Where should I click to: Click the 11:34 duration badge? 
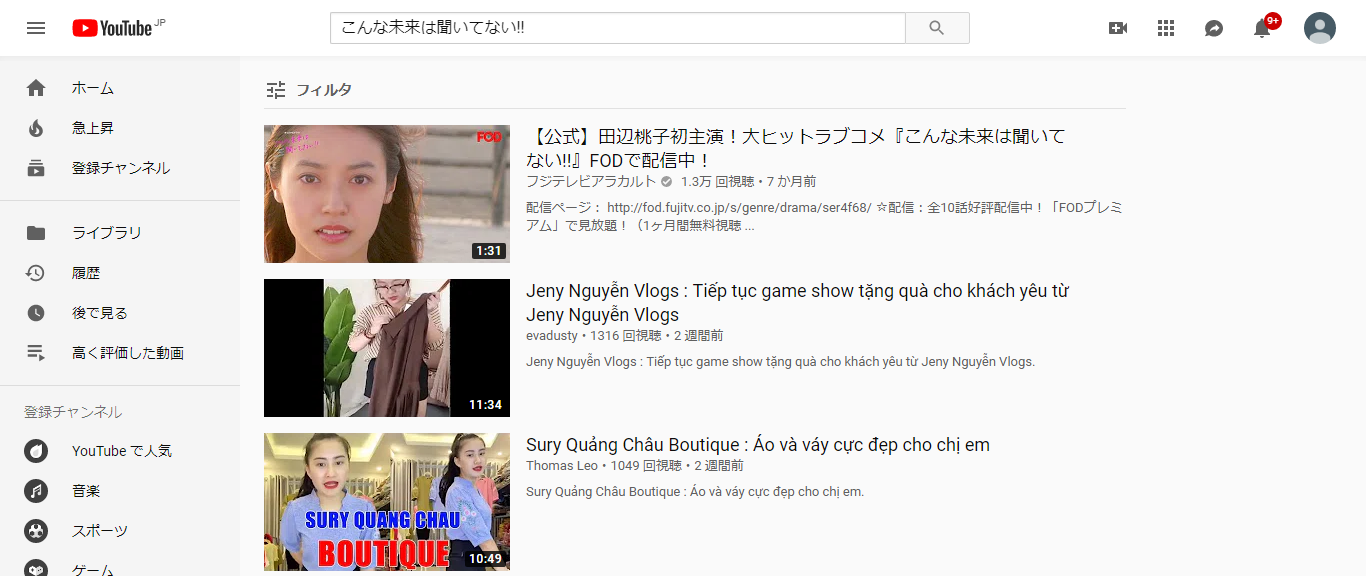click(x=485, y=405)
